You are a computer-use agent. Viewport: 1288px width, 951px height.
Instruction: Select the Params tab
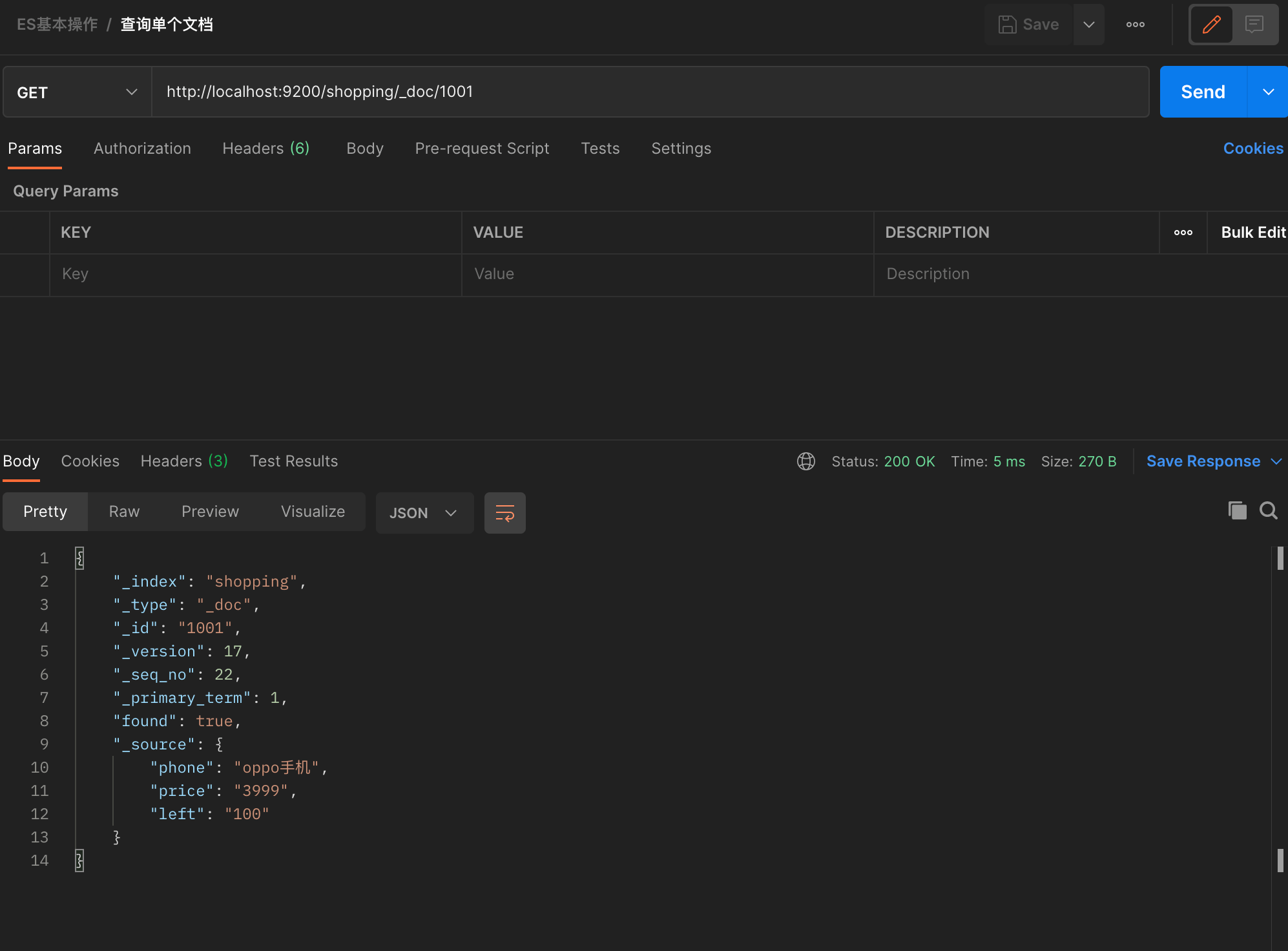pos(35,149)
